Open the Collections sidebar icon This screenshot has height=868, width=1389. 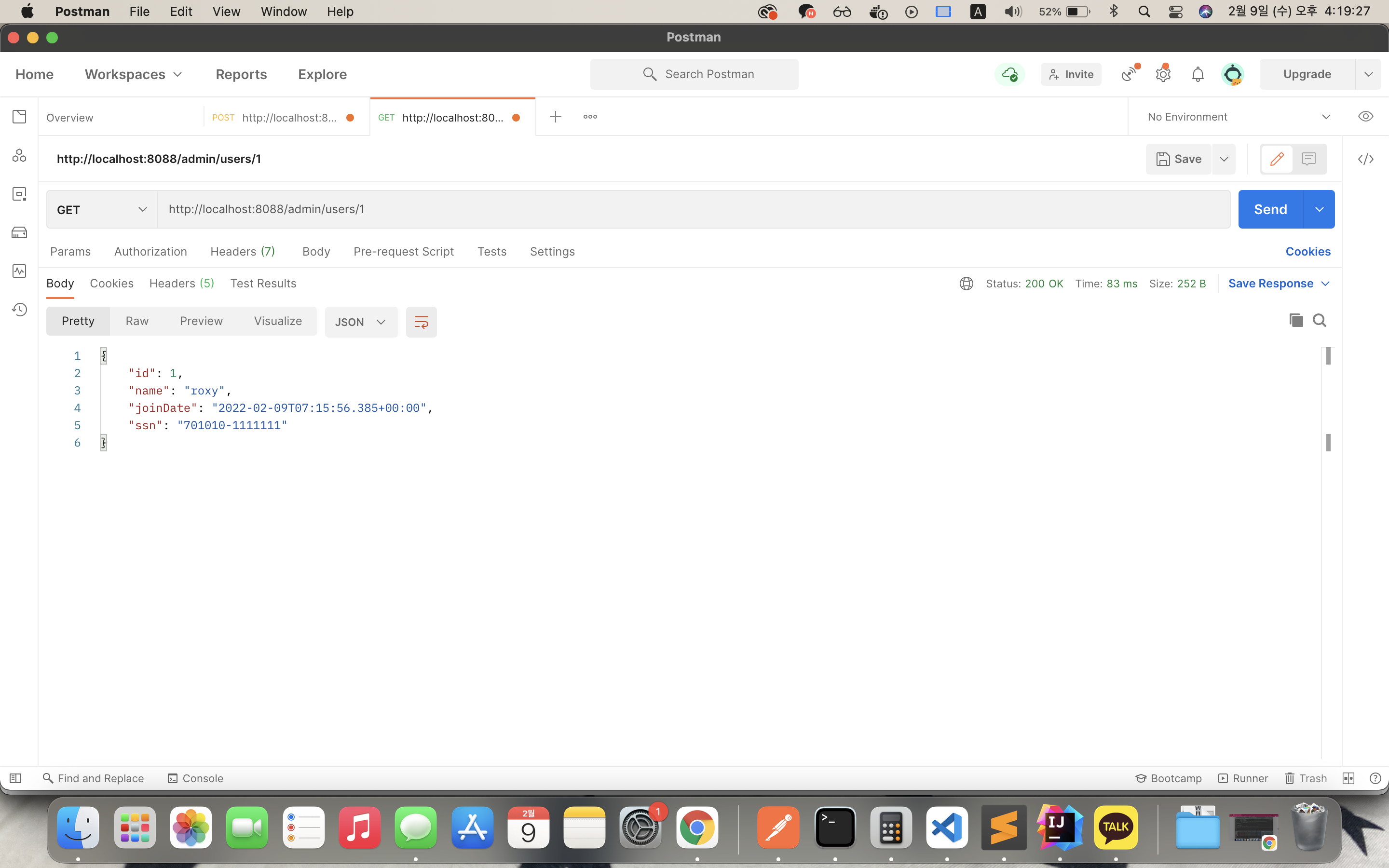(x=19, y=117)
